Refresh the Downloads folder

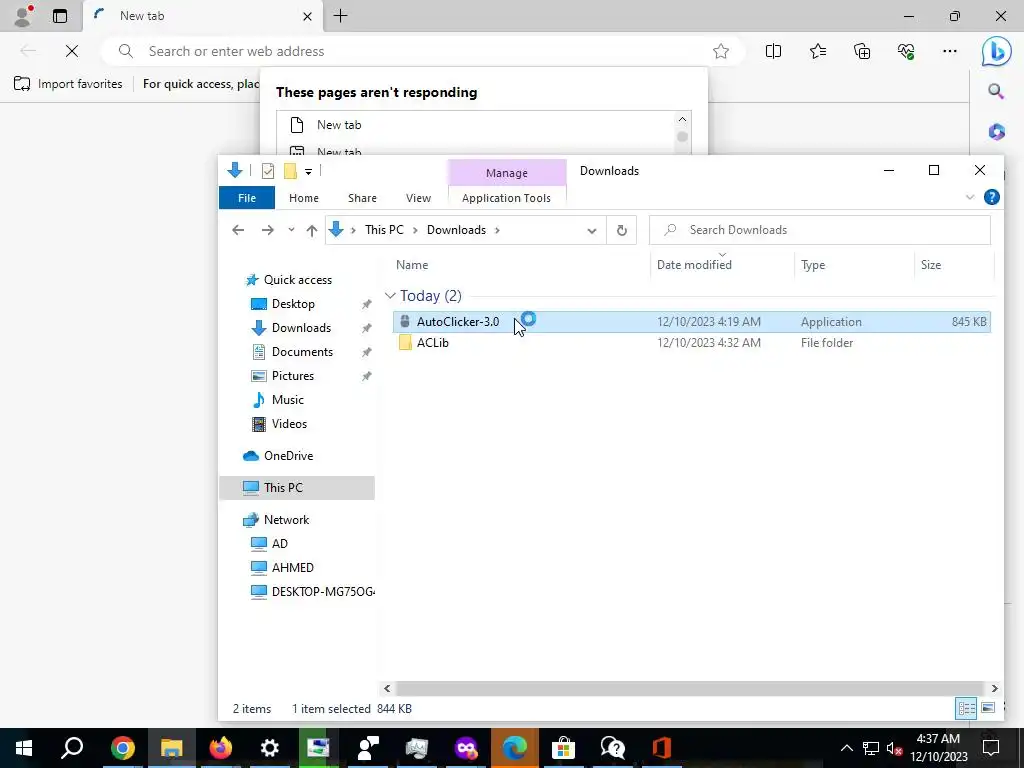point(622,230)
